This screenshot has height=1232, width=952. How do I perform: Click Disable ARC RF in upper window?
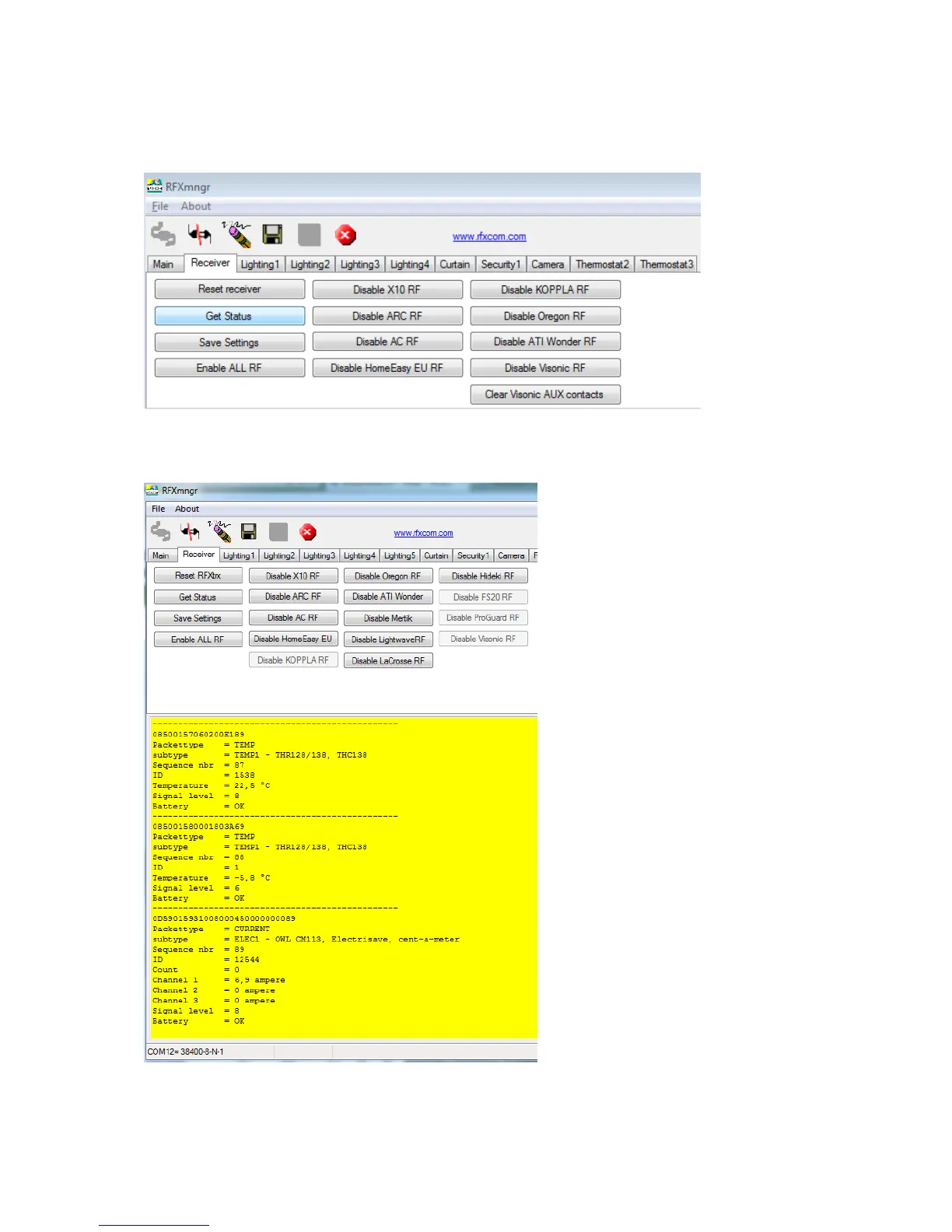coord(387,316)
